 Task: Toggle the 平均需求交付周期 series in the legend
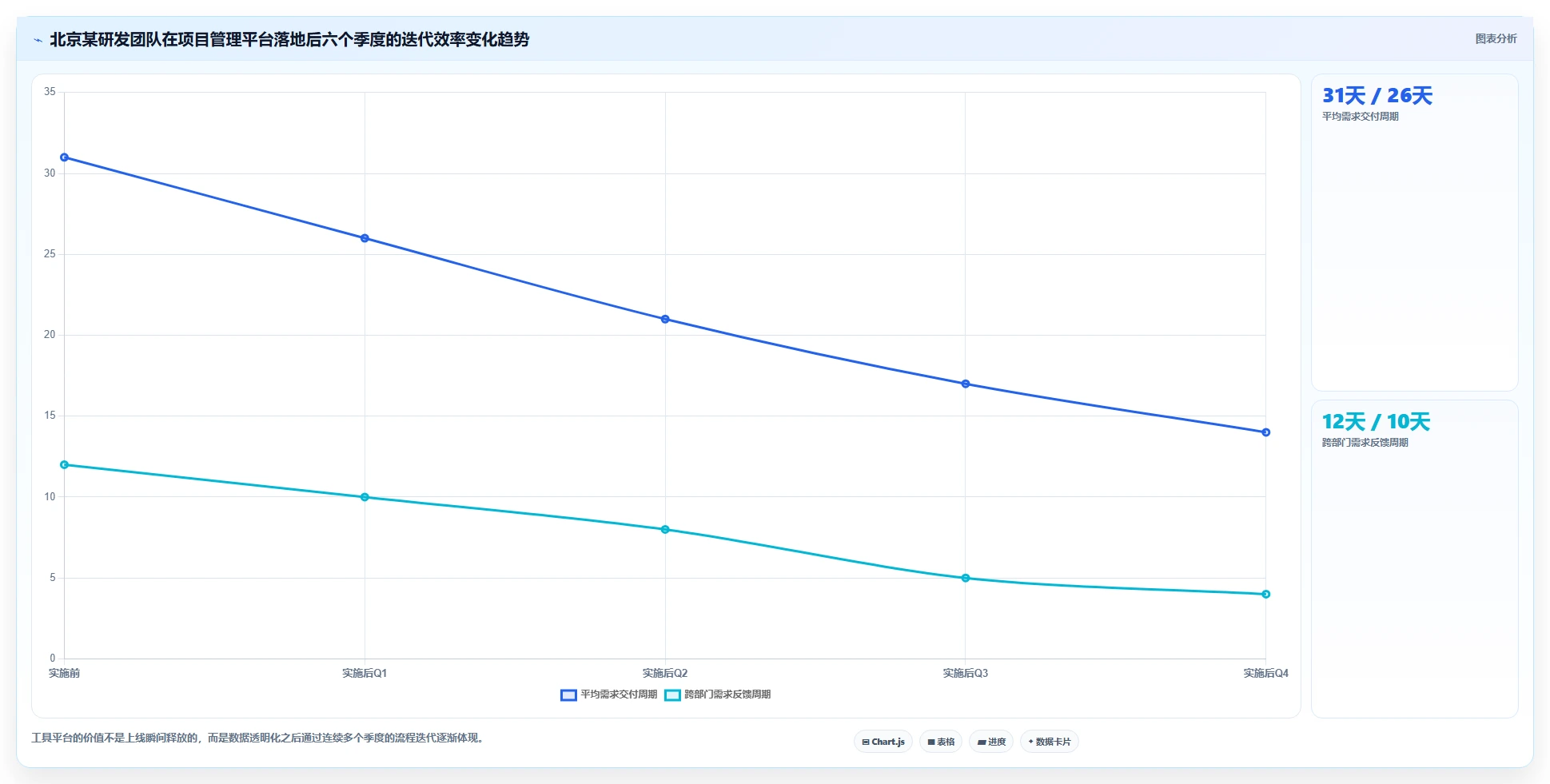pyautogui.click(x=609, y=694)
